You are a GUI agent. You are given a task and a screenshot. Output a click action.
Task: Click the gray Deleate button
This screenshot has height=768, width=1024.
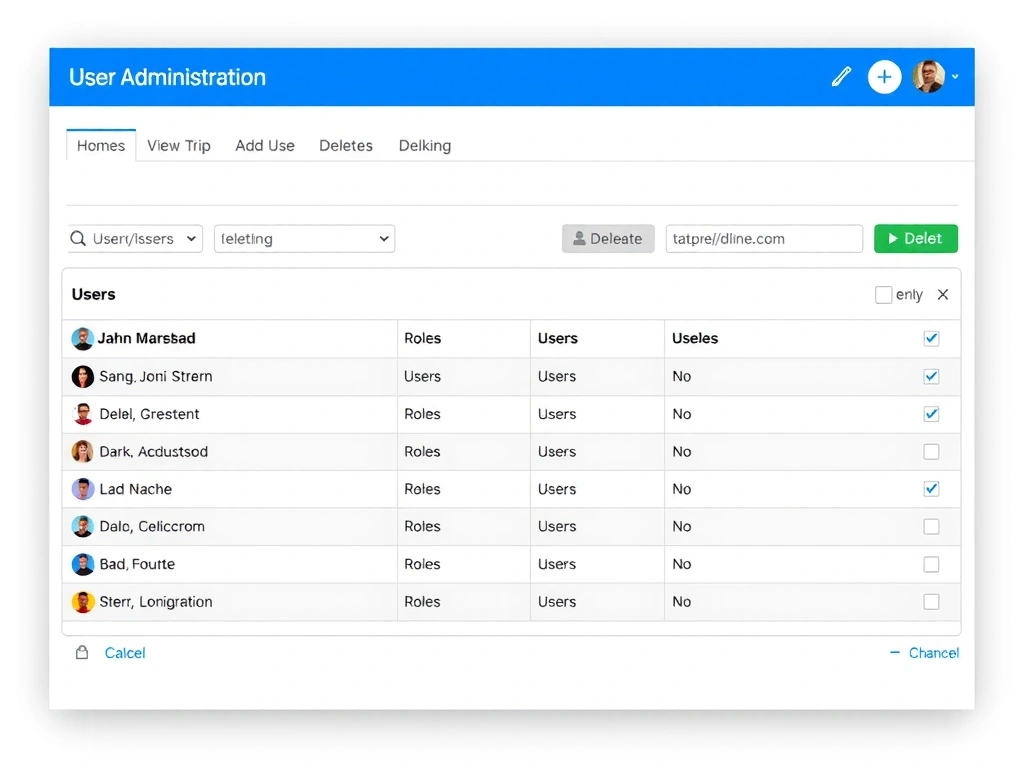[608, 239]
